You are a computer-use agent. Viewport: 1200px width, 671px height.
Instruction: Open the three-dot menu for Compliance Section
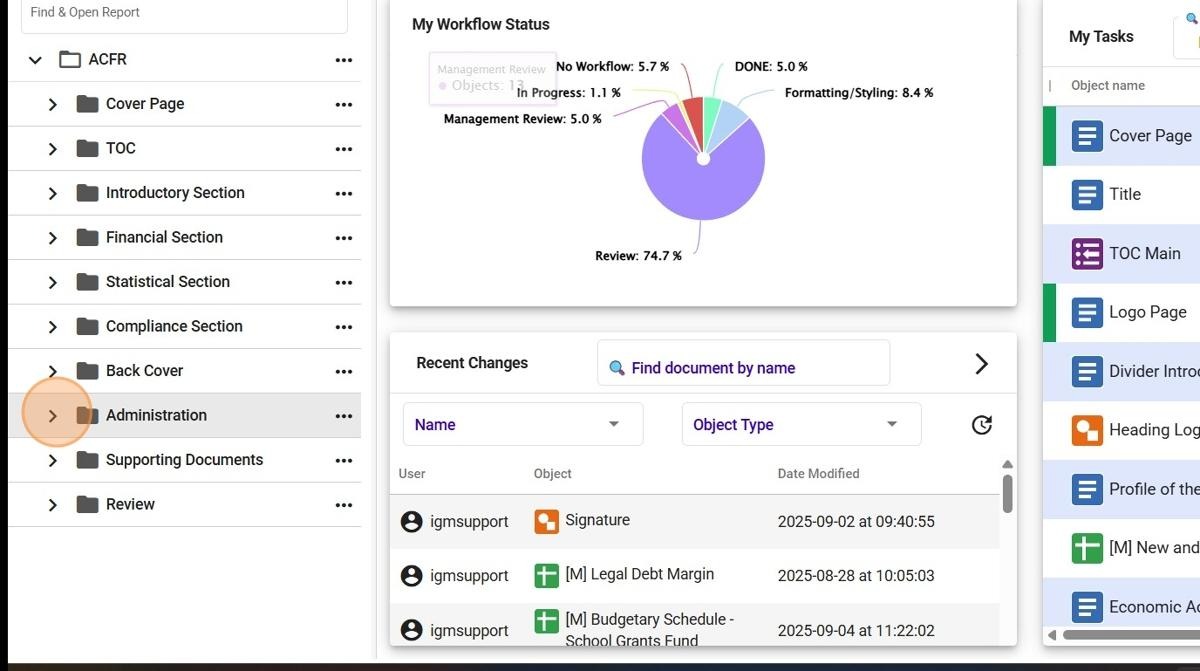coord(344,327)
